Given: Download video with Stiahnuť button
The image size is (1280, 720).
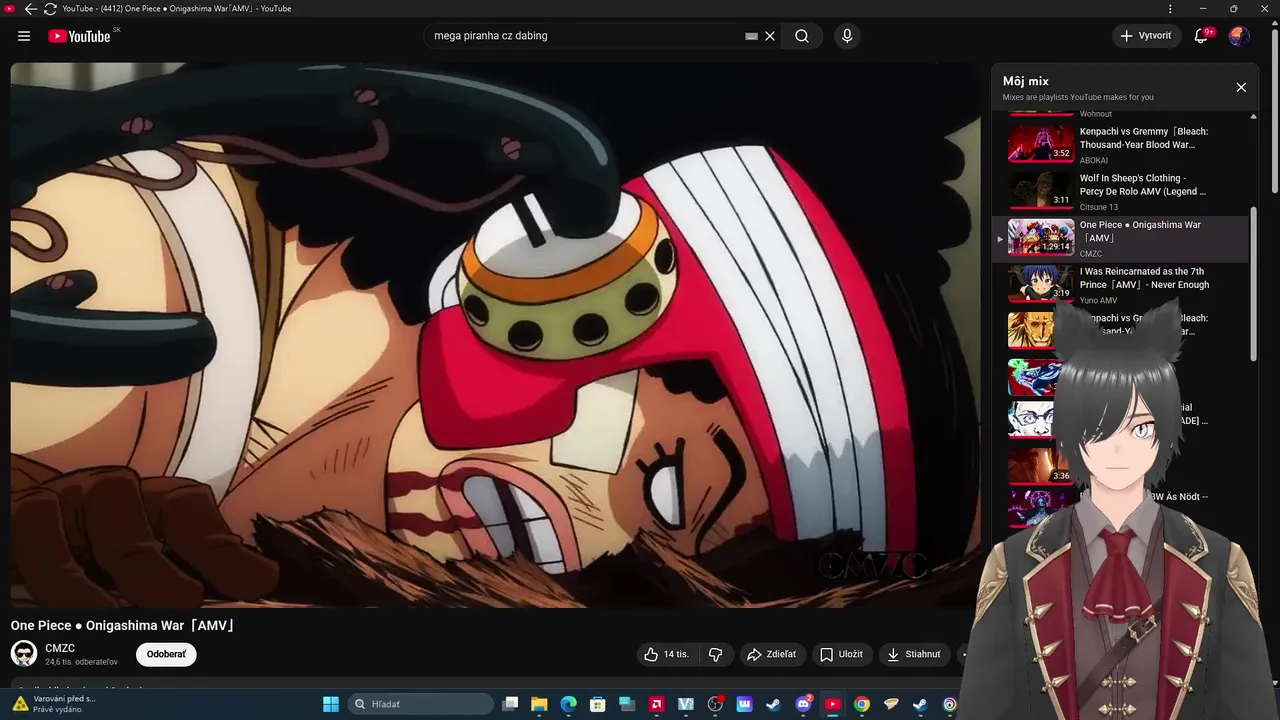Looking at the screenshot, I should tap(914, 654).
